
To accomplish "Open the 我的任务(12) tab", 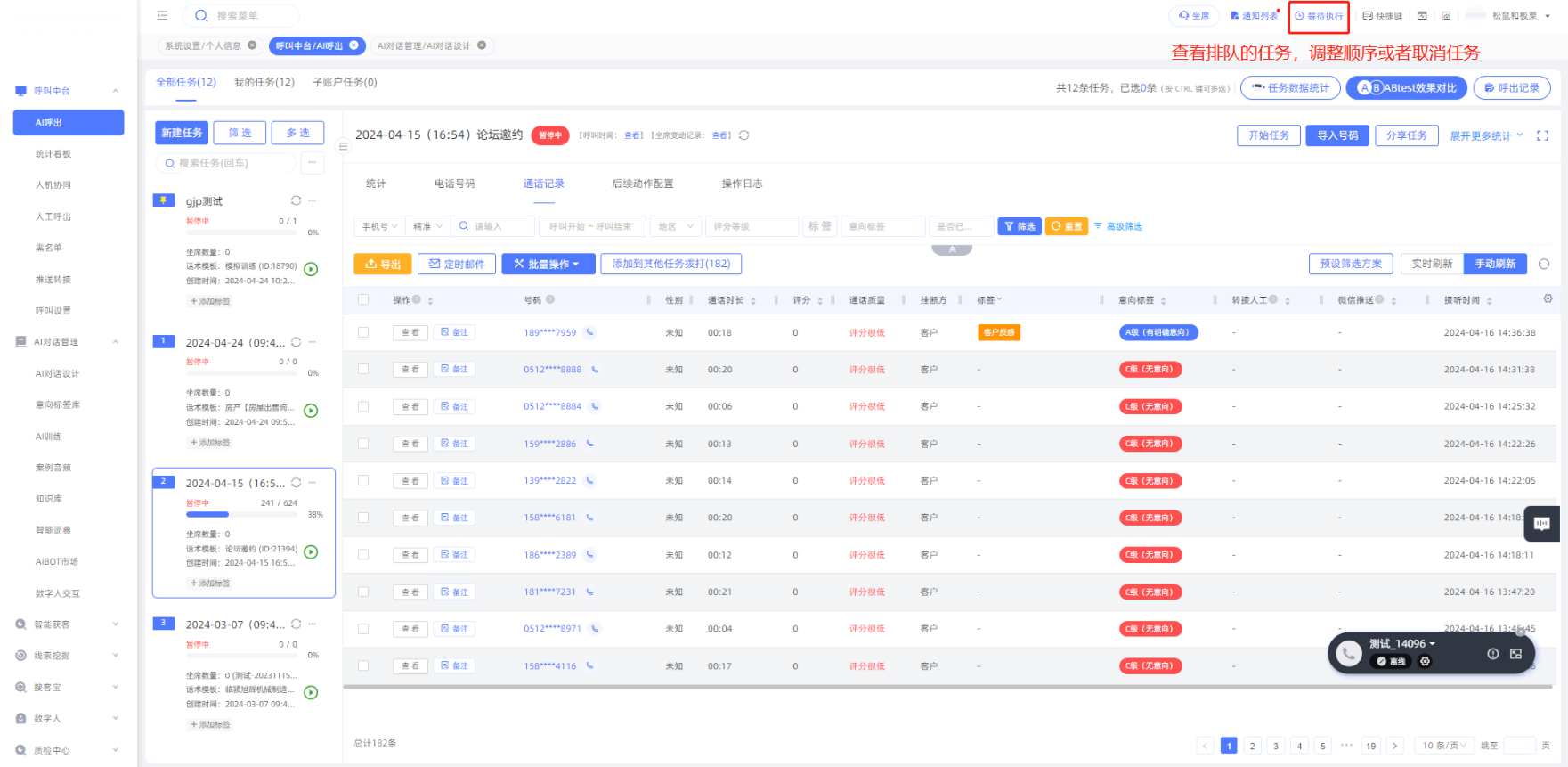I will pos(264,82).
